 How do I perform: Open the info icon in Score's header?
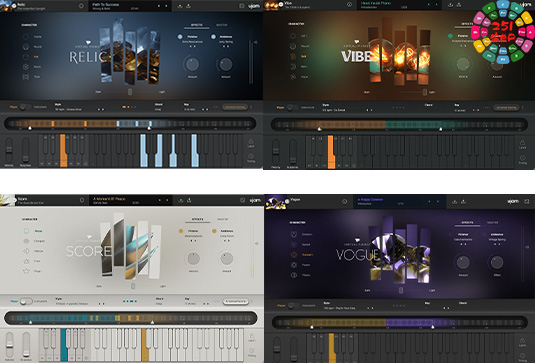[x=82, y=200]
